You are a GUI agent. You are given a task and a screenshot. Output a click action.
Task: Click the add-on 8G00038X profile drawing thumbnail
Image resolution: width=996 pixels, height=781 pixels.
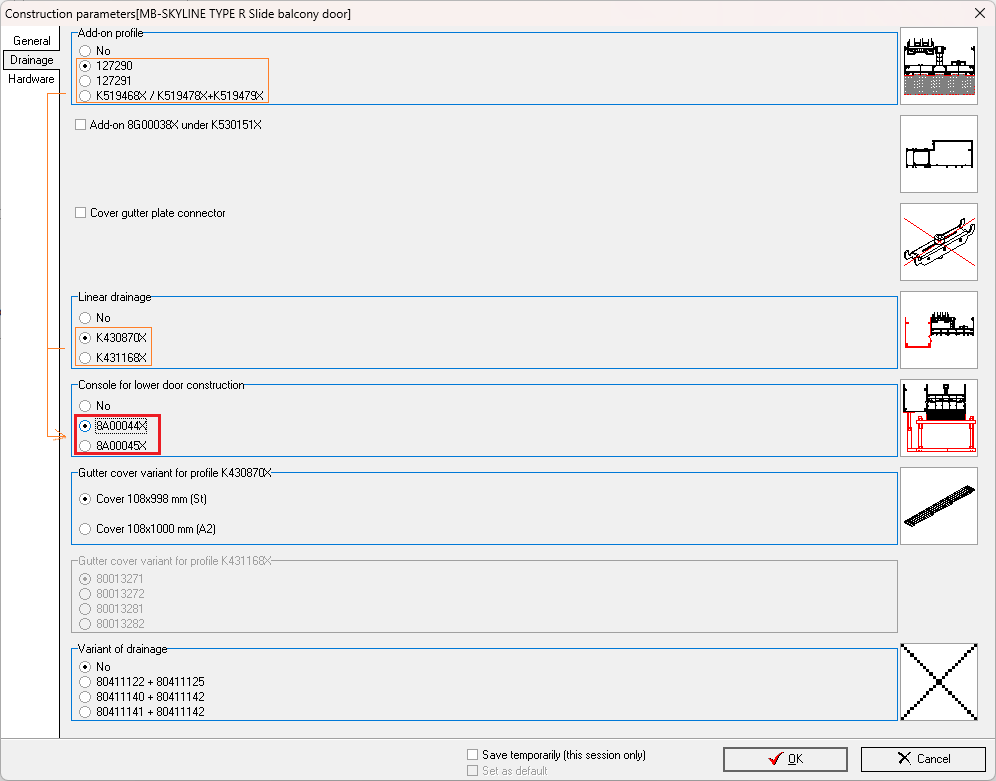click(938, 154)
